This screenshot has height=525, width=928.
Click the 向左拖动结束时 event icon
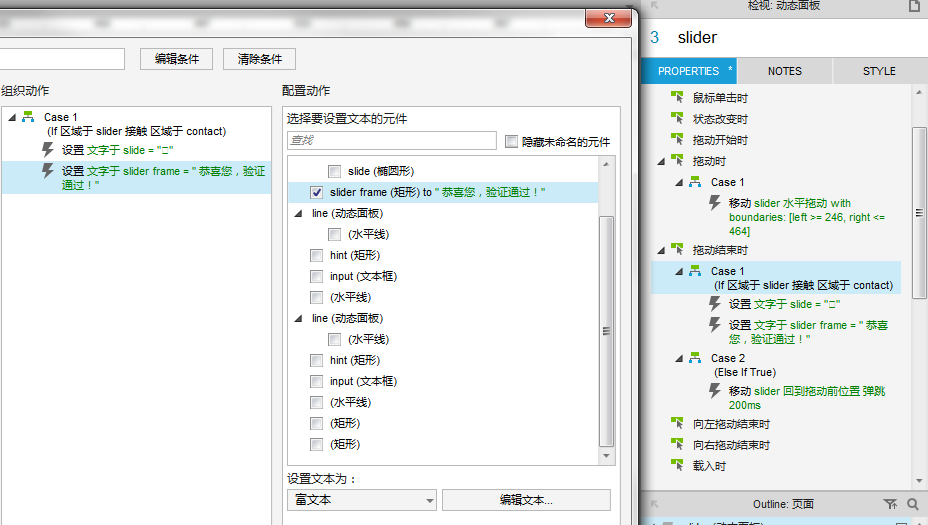(678, 424)
